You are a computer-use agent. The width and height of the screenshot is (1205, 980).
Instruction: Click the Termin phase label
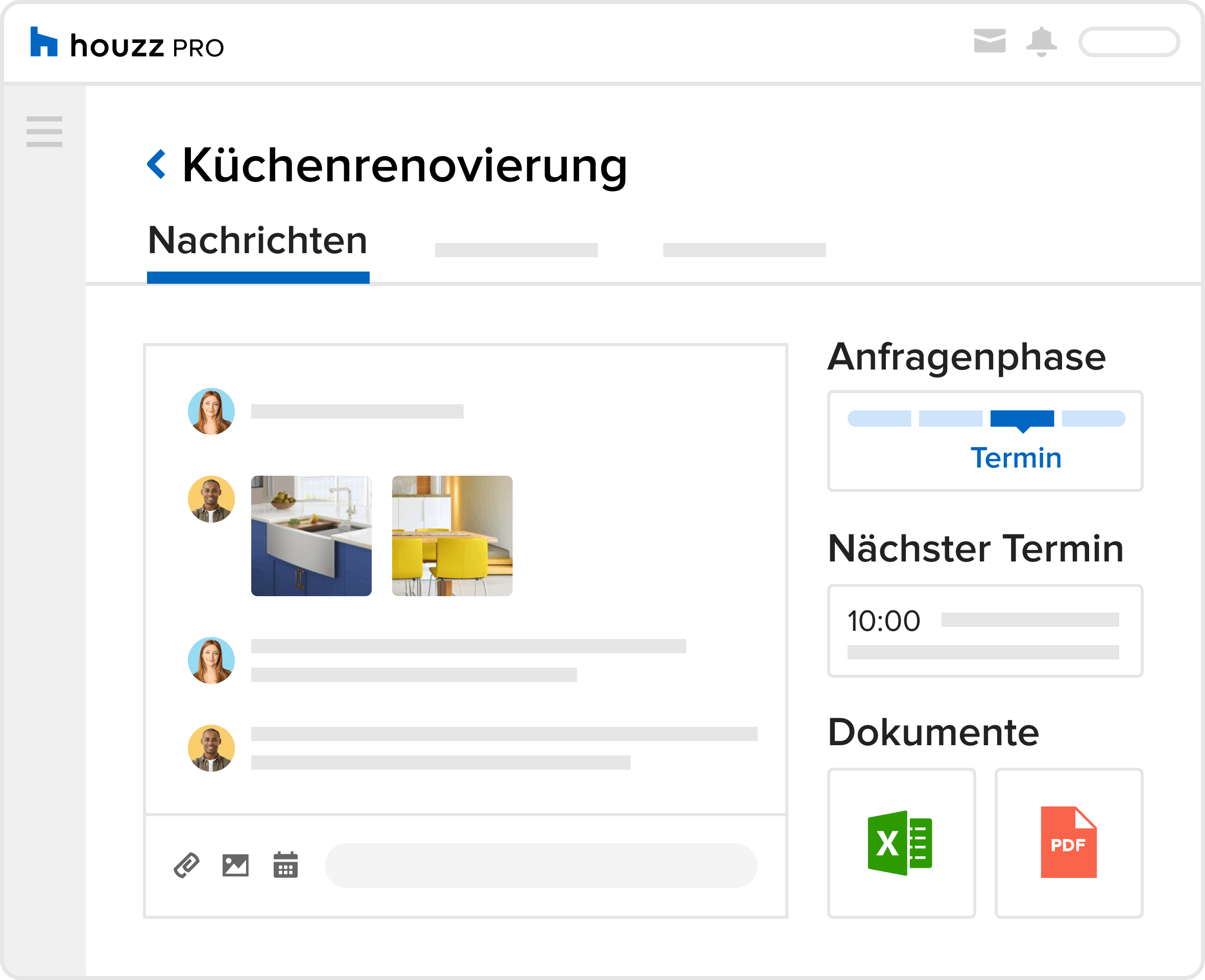click(x=1016, y=458)
